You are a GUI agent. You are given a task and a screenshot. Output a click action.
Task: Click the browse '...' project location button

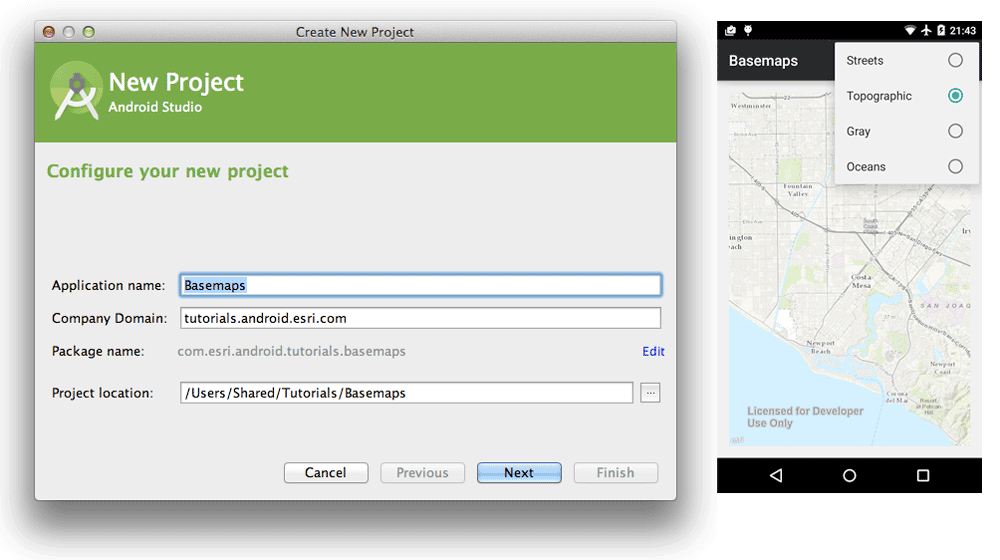coord(650,393)
